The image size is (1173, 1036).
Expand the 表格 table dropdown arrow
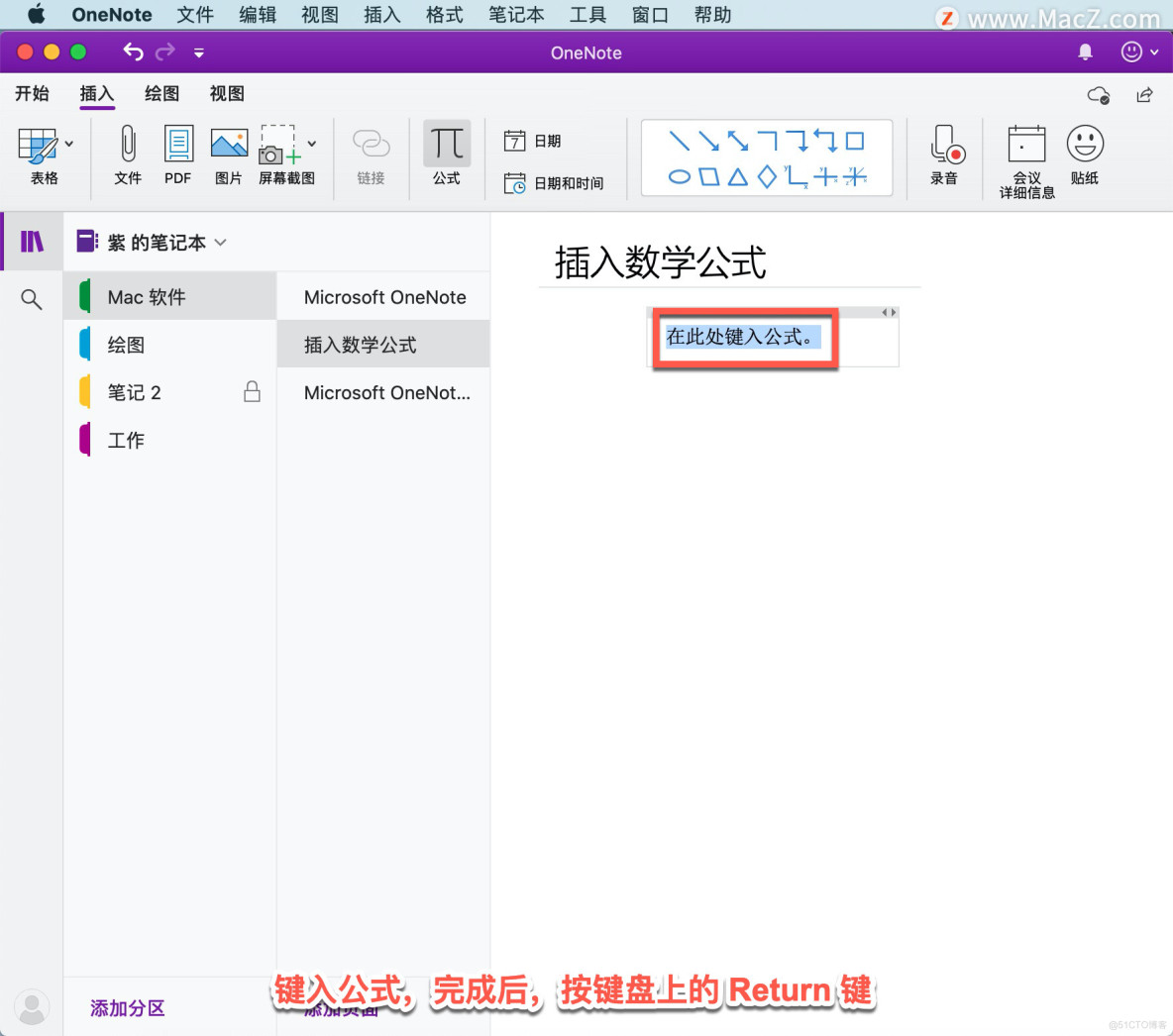click(x=68, y=143)
